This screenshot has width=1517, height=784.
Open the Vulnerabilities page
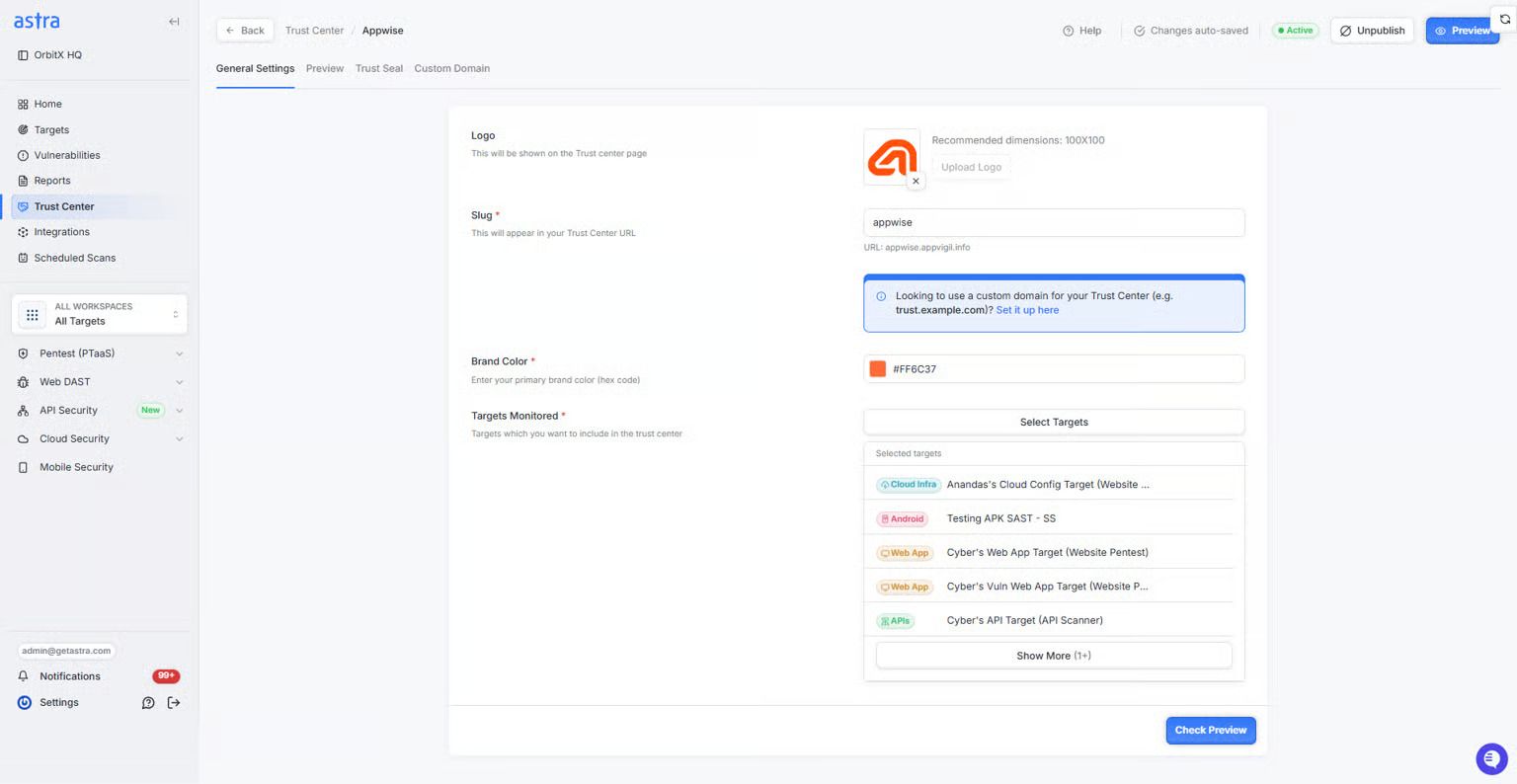tap(67, 155)
